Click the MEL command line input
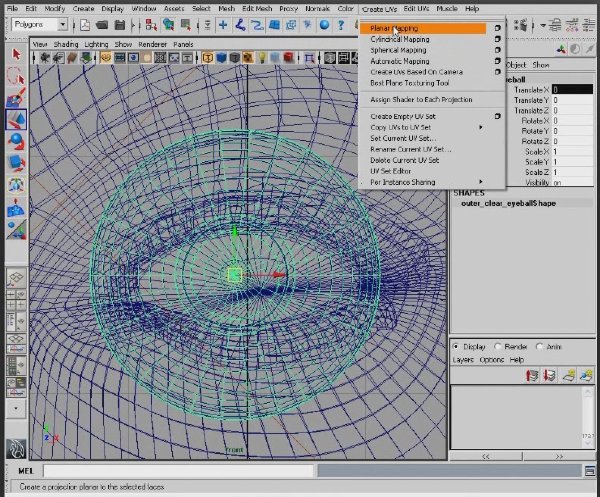Image resolution: width=600 pixels, height=497 pixels. 178,471
